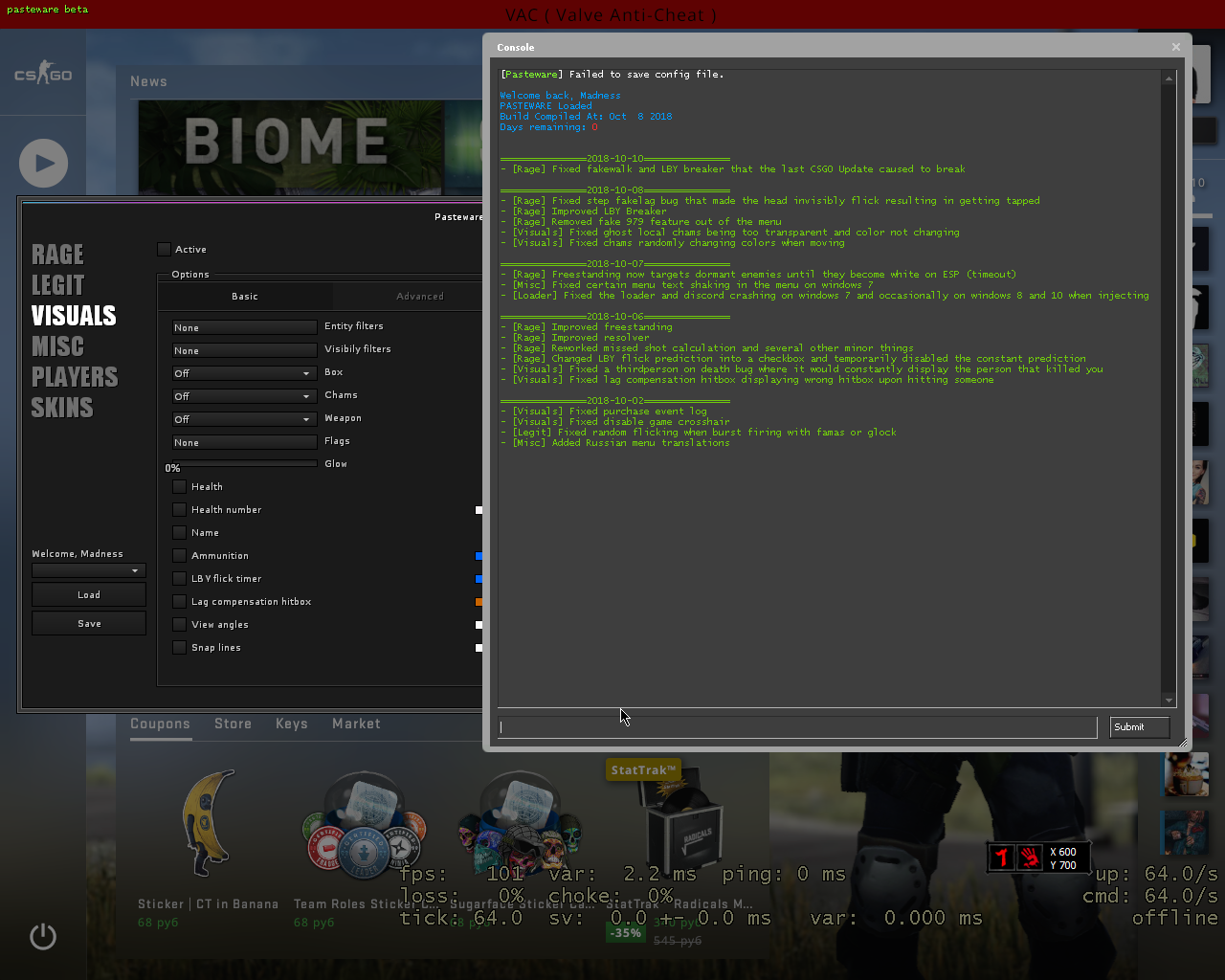The width and height of the screenshot is (1225, 980).
Task: Click the 'Build Compiled At: Oct 8 2018' line
Action: pyautogui.click(x=586, y=117)
